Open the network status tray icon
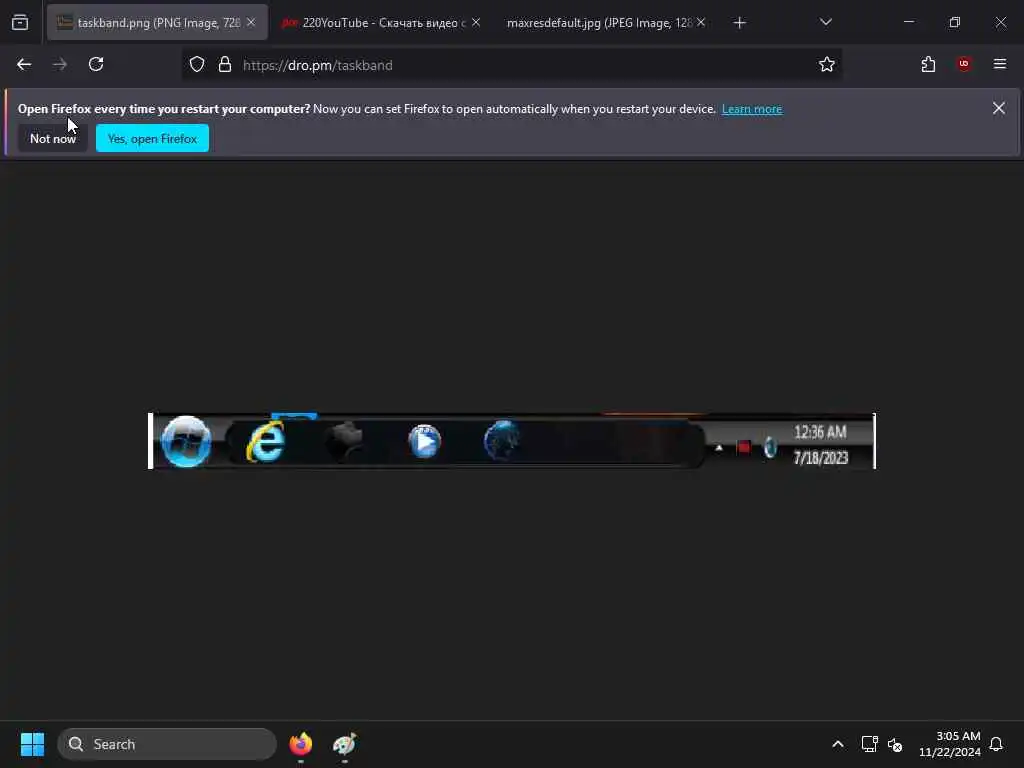 coord(869,744)
